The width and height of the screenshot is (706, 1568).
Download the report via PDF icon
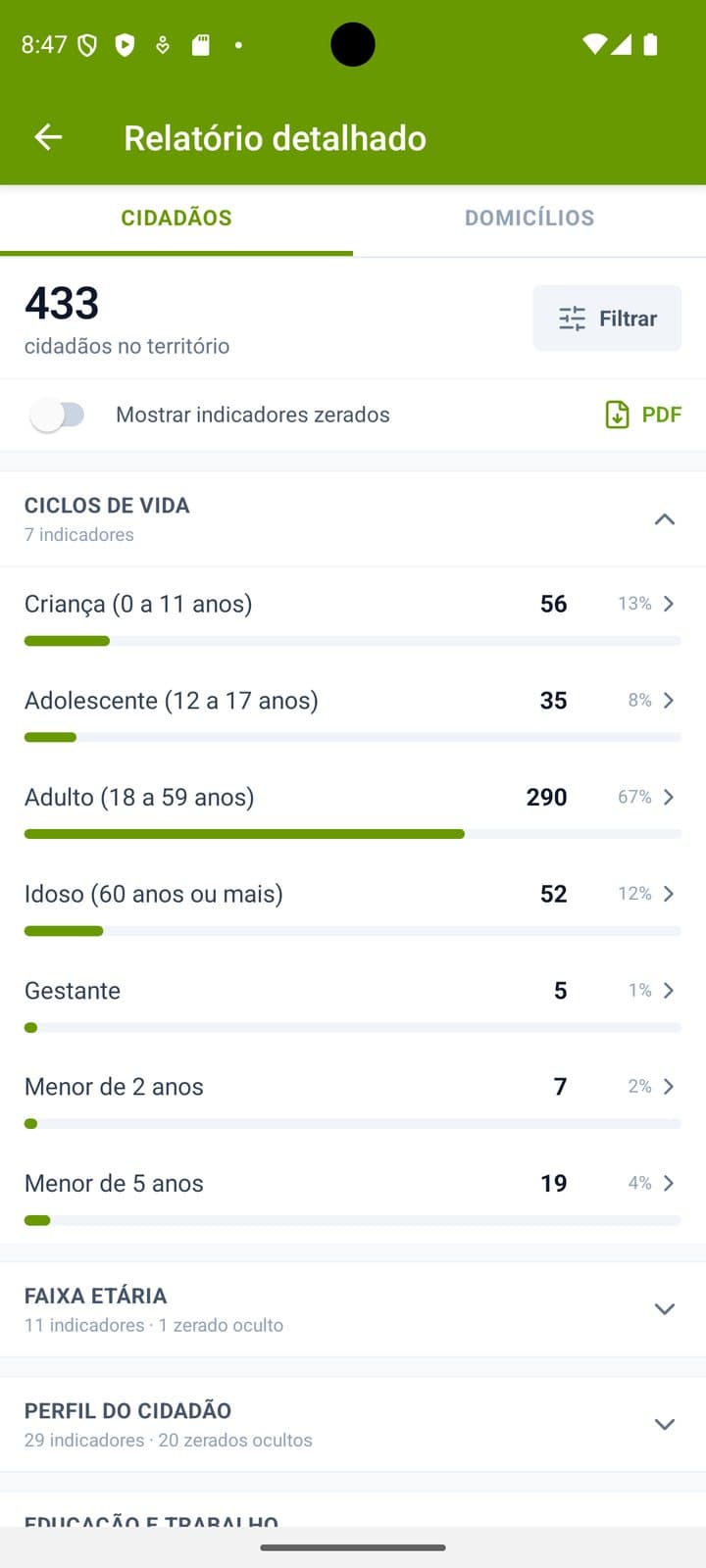point(617,415)
